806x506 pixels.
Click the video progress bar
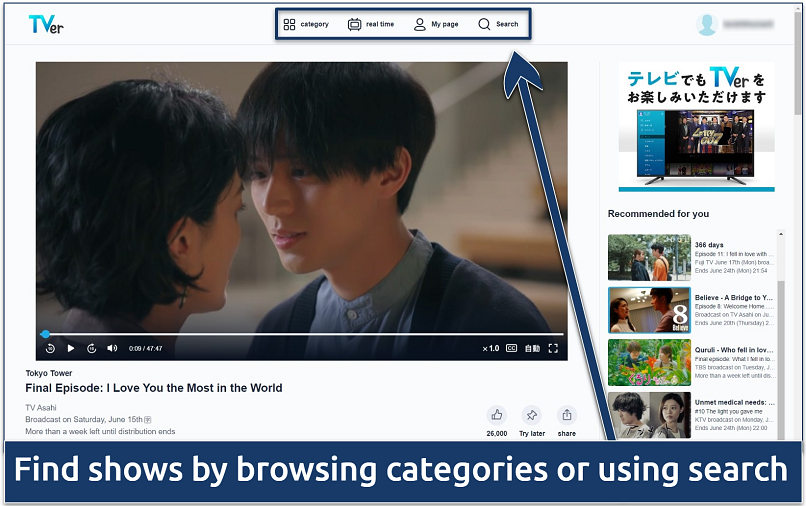click(302, 334)
